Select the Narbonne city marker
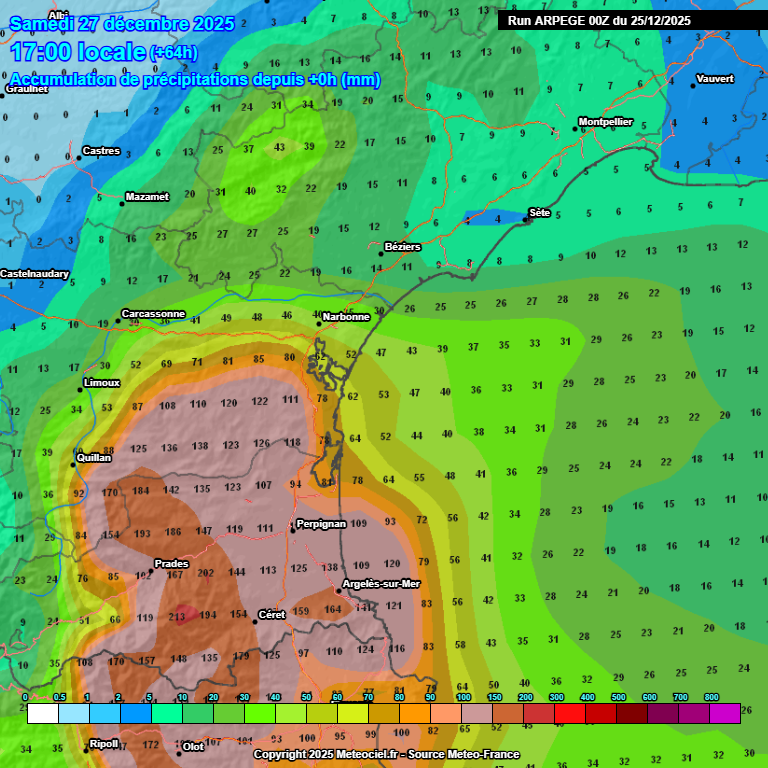Image resolution: width=768 pixels, height=768 pixels. [x=319, y=322]
